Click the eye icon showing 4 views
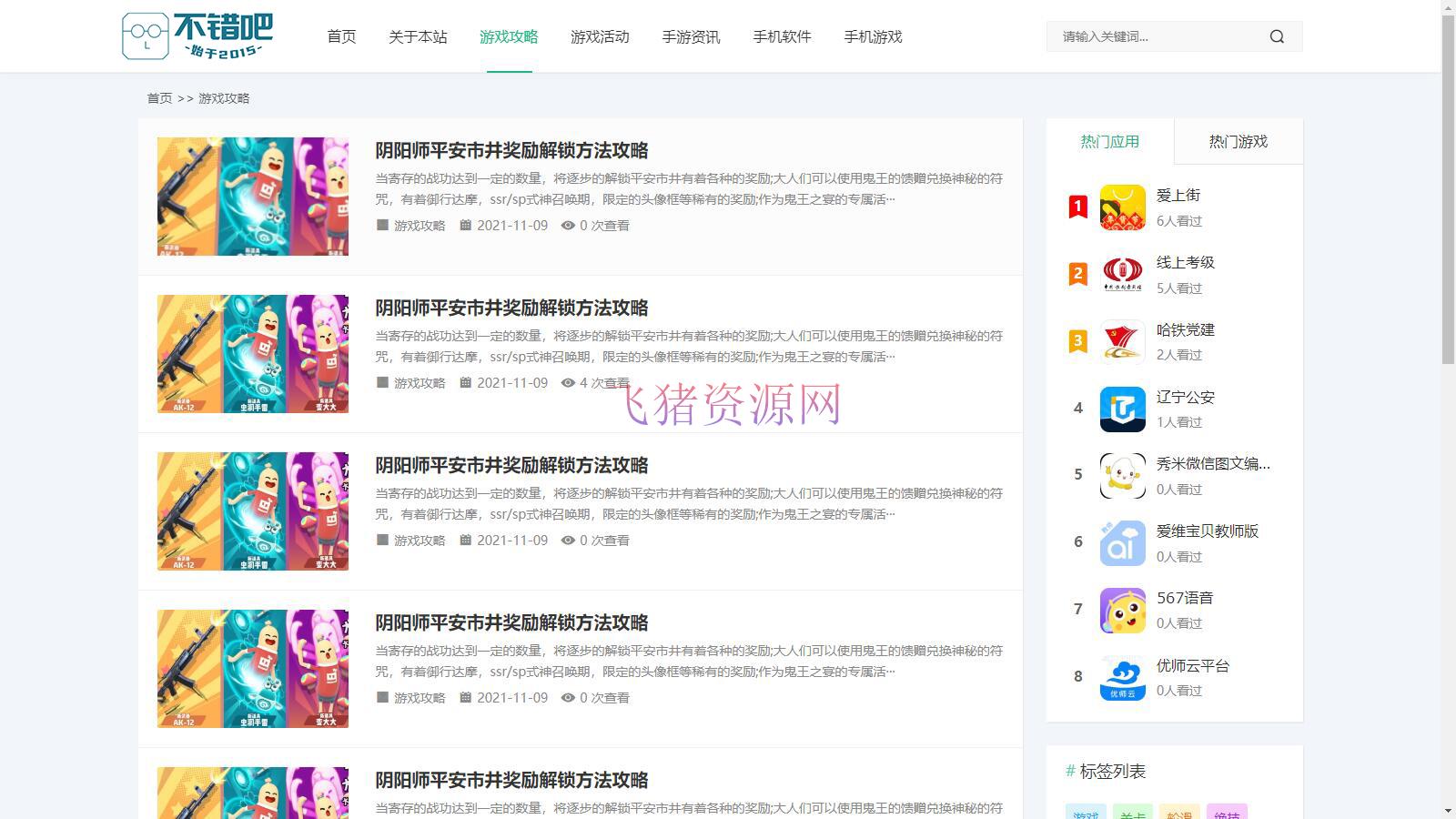Image resolution: width=1456 pixels, height=819 pixels. 568,382
